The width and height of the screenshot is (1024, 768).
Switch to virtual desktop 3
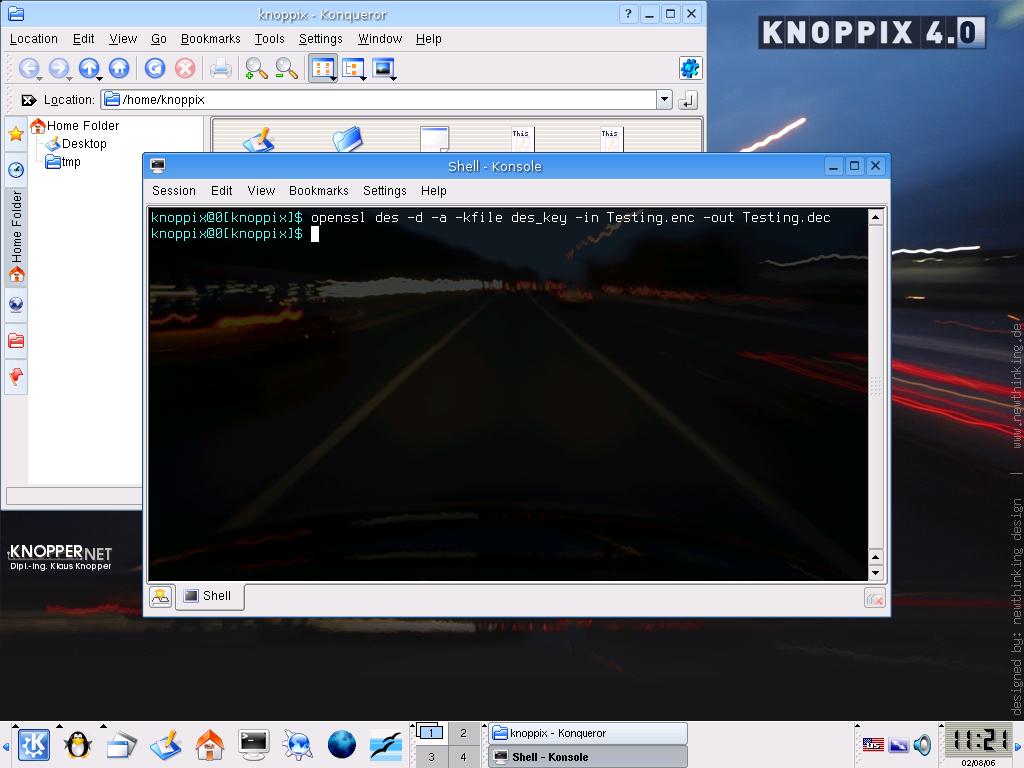(x=431, y=757)
